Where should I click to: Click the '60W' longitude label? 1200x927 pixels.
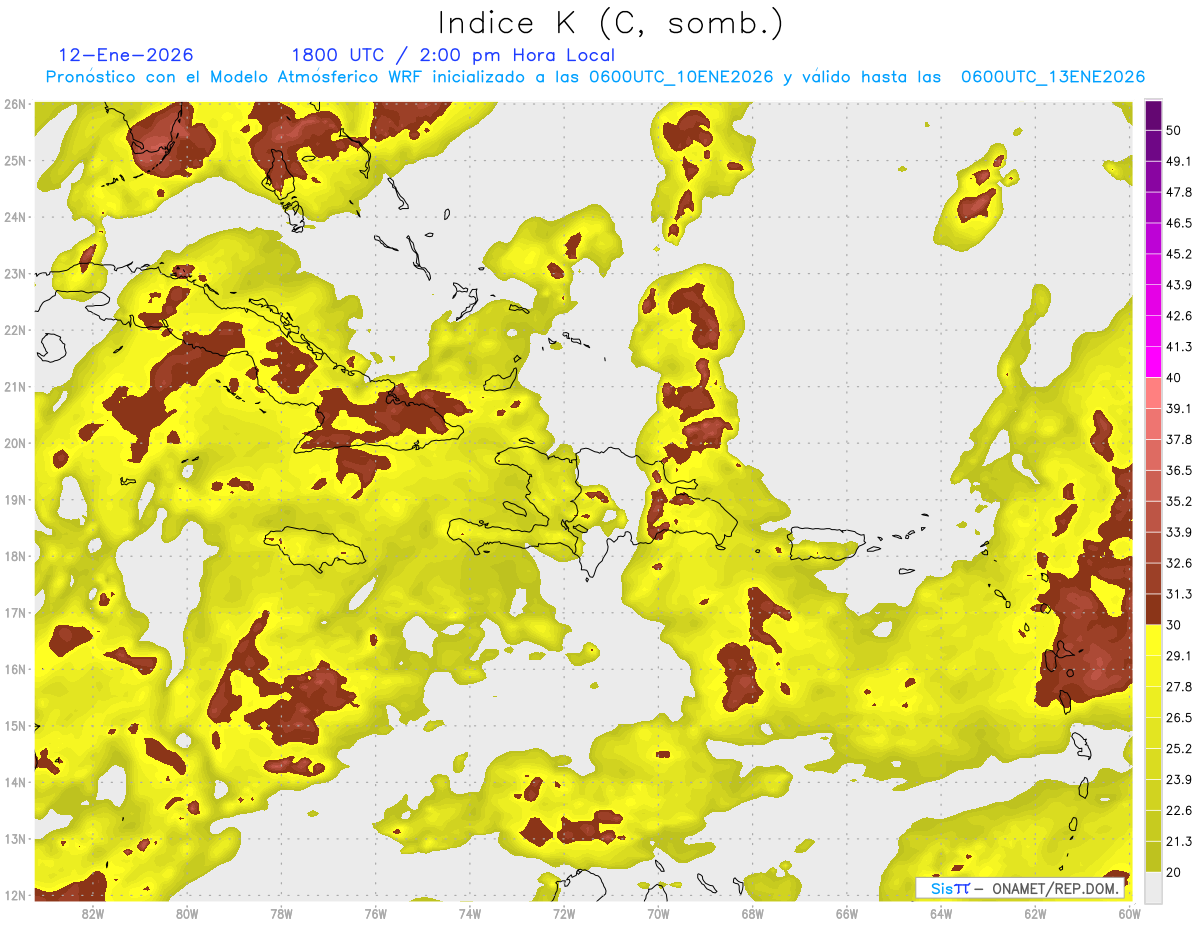(1128, 913)
